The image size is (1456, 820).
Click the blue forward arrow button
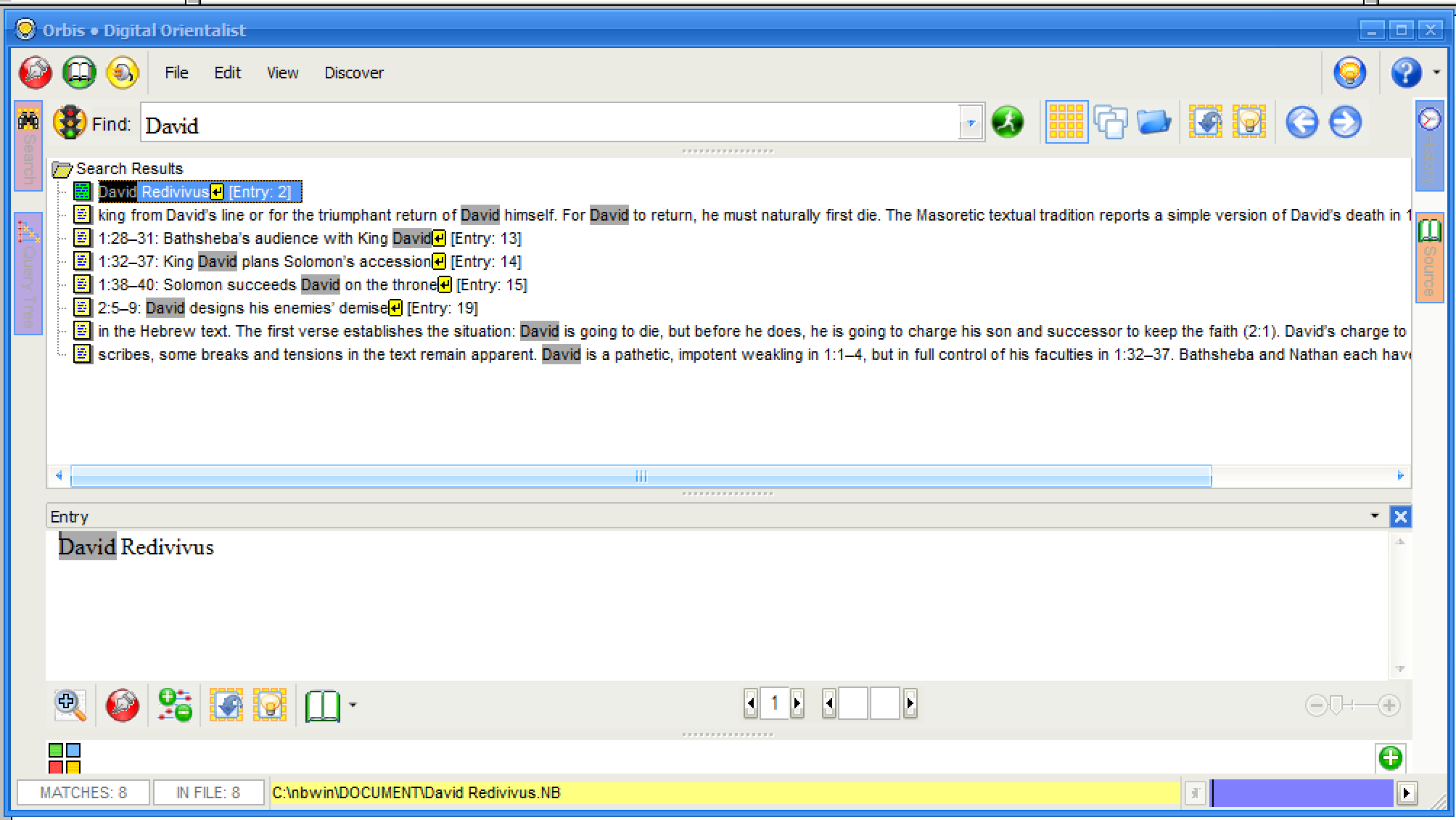point(1345,122)
